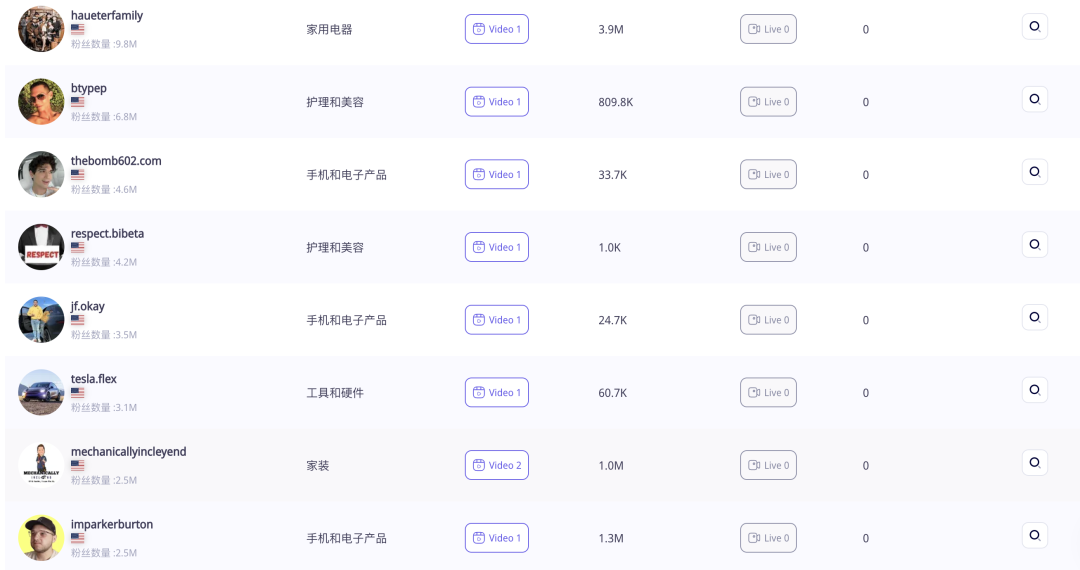This screenshot has height=570, width=1080.
Task: Open the detail search icon for thebomb602.com
Action: pyautogui.click(x=1034, y=172)
